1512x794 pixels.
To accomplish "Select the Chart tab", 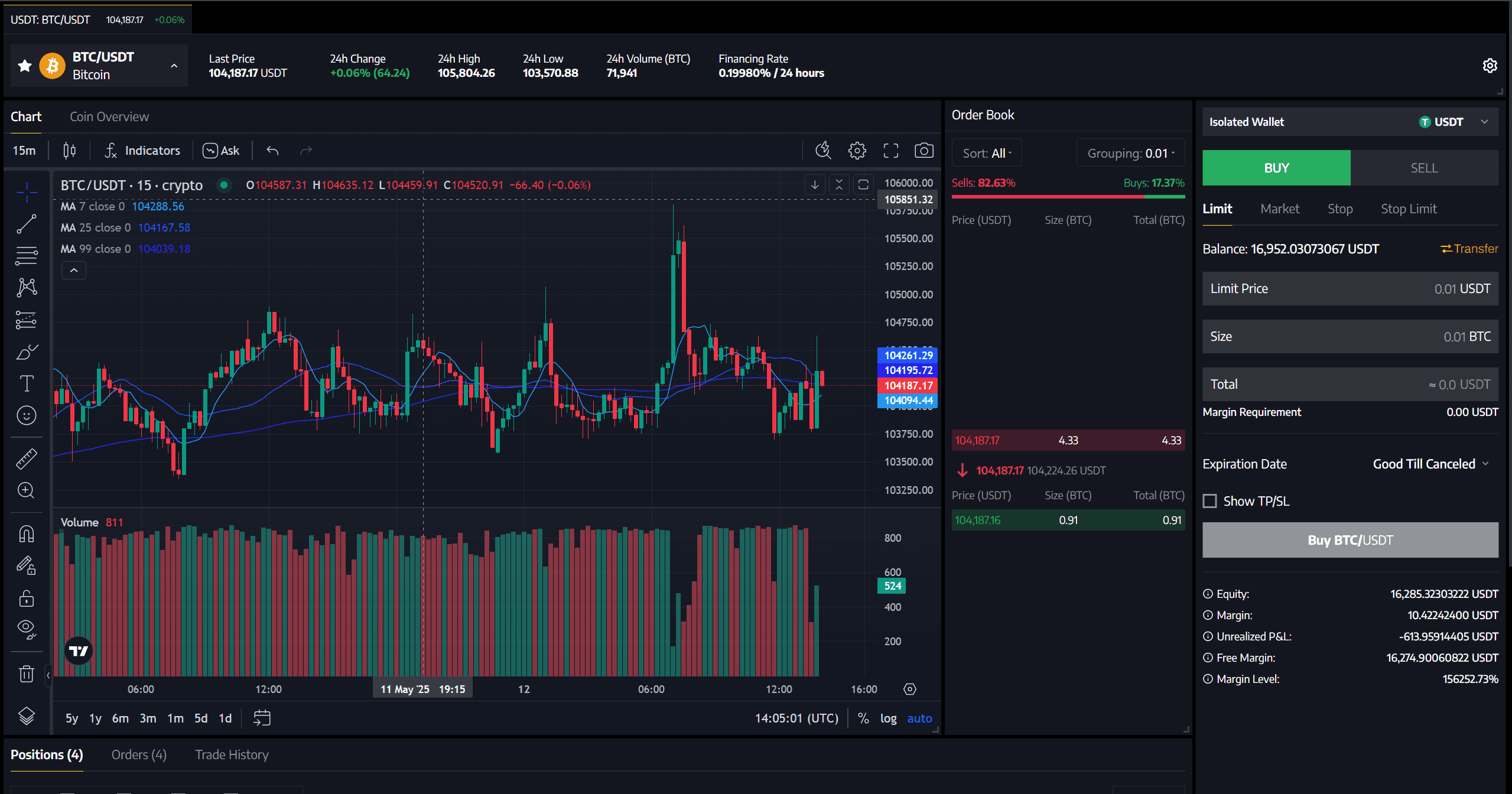I will (x=26, y=117).
